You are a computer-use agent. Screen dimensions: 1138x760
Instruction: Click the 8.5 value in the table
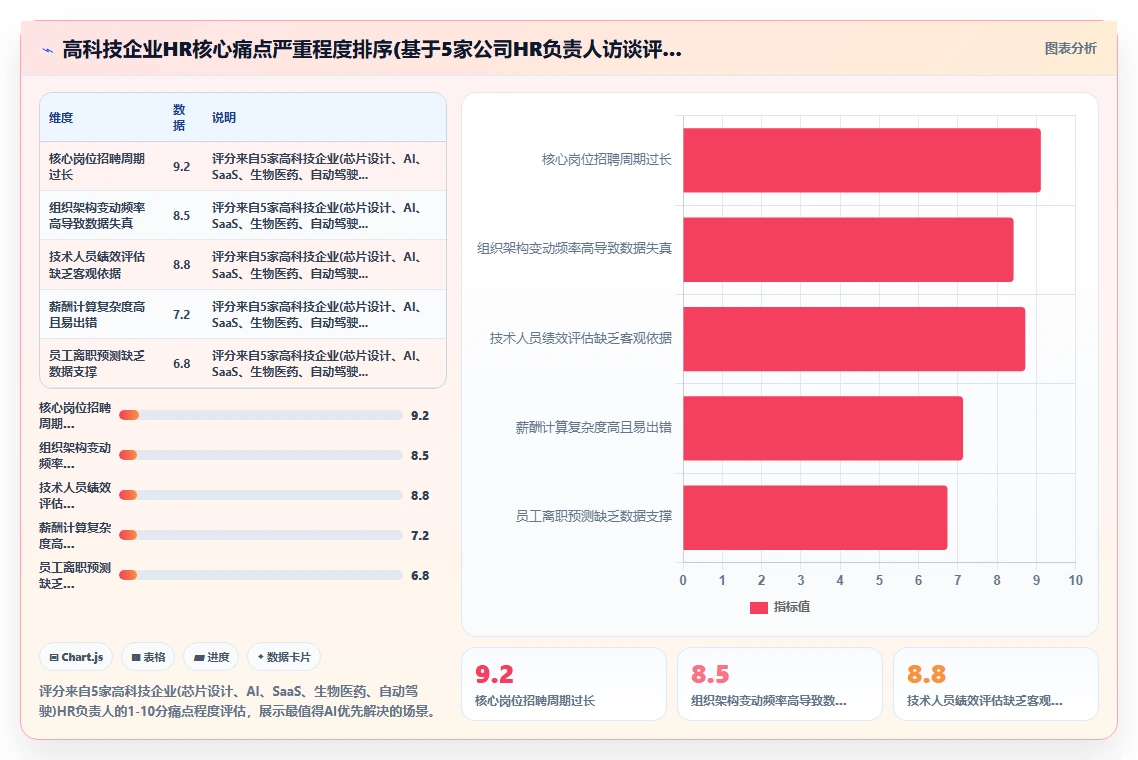pos(181,216)
